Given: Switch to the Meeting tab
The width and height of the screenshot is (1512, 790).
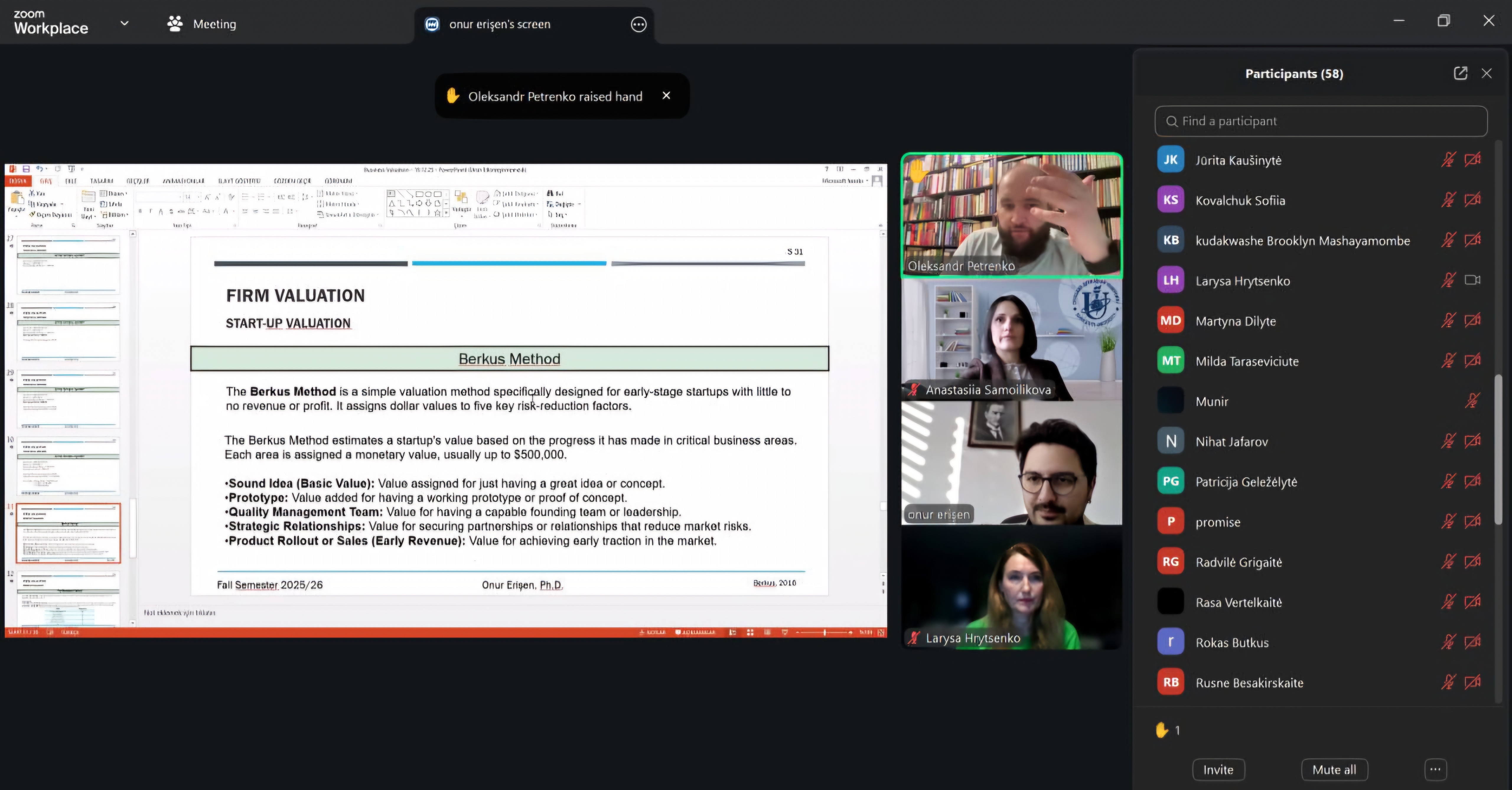Looking at the screenshot, I should pos(214,24).
